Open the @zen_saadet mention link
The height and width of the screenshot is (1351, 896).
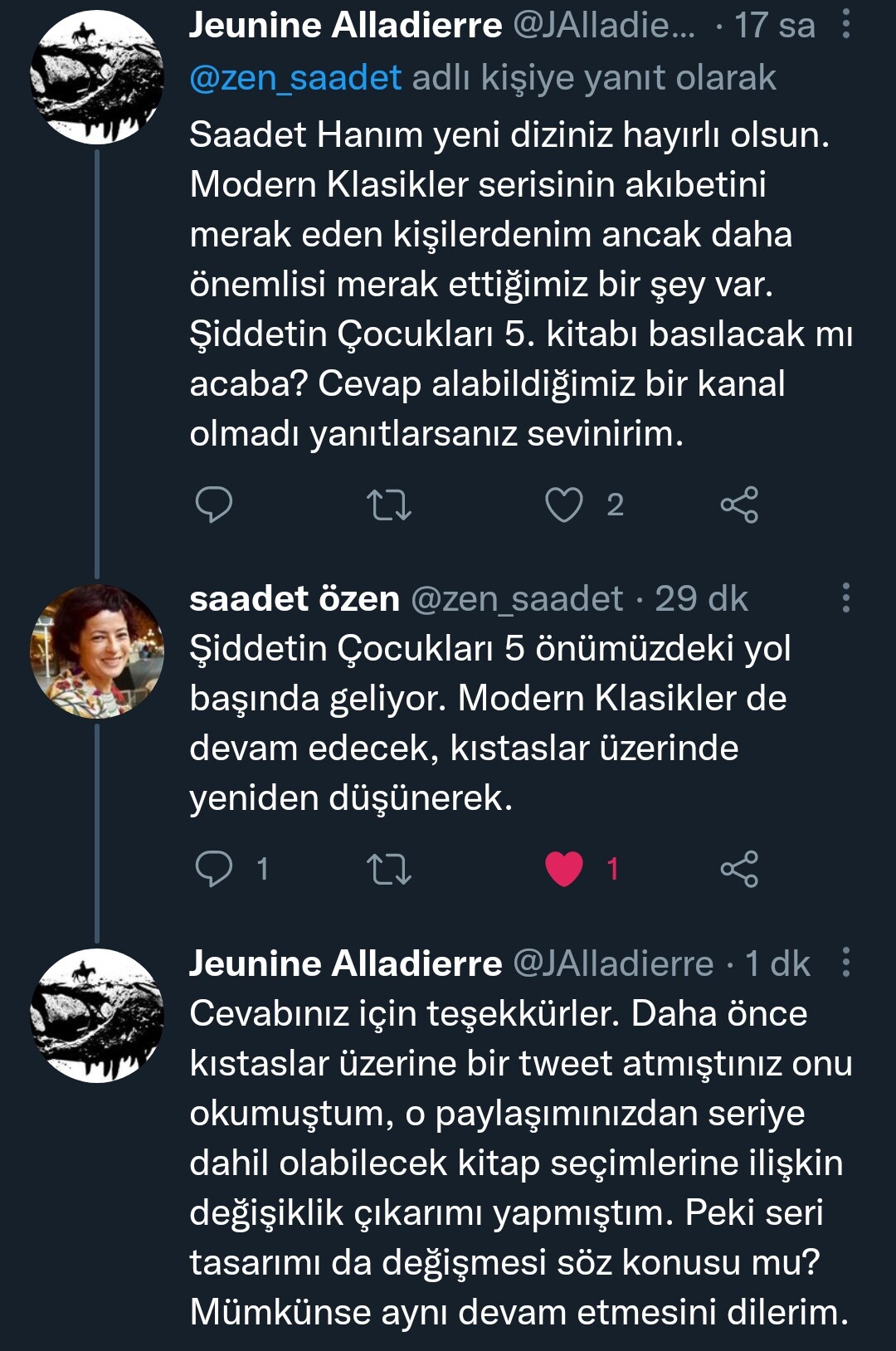pos(295,78)
